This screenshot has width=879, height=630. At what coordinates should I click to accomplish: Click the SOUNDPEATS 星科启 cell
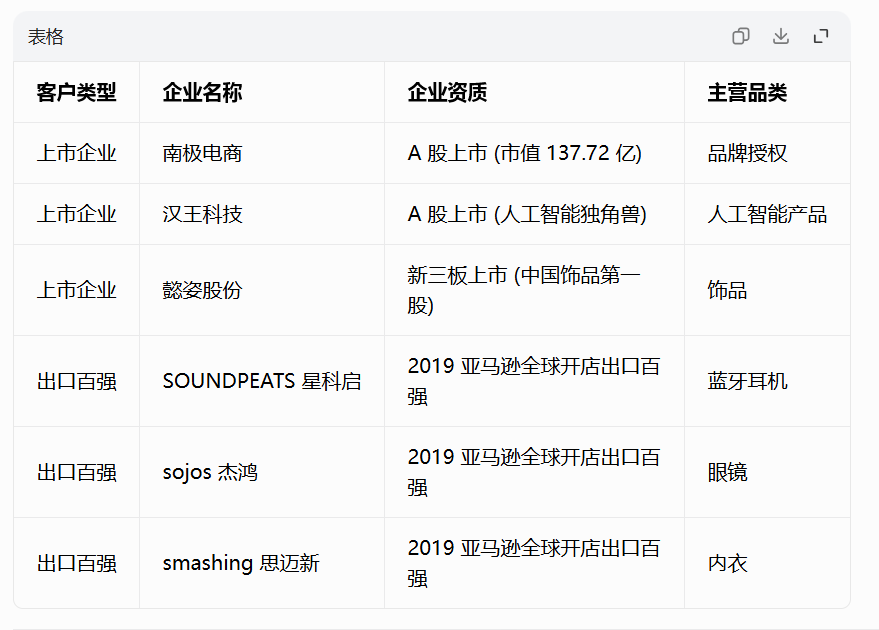point(262,381)
